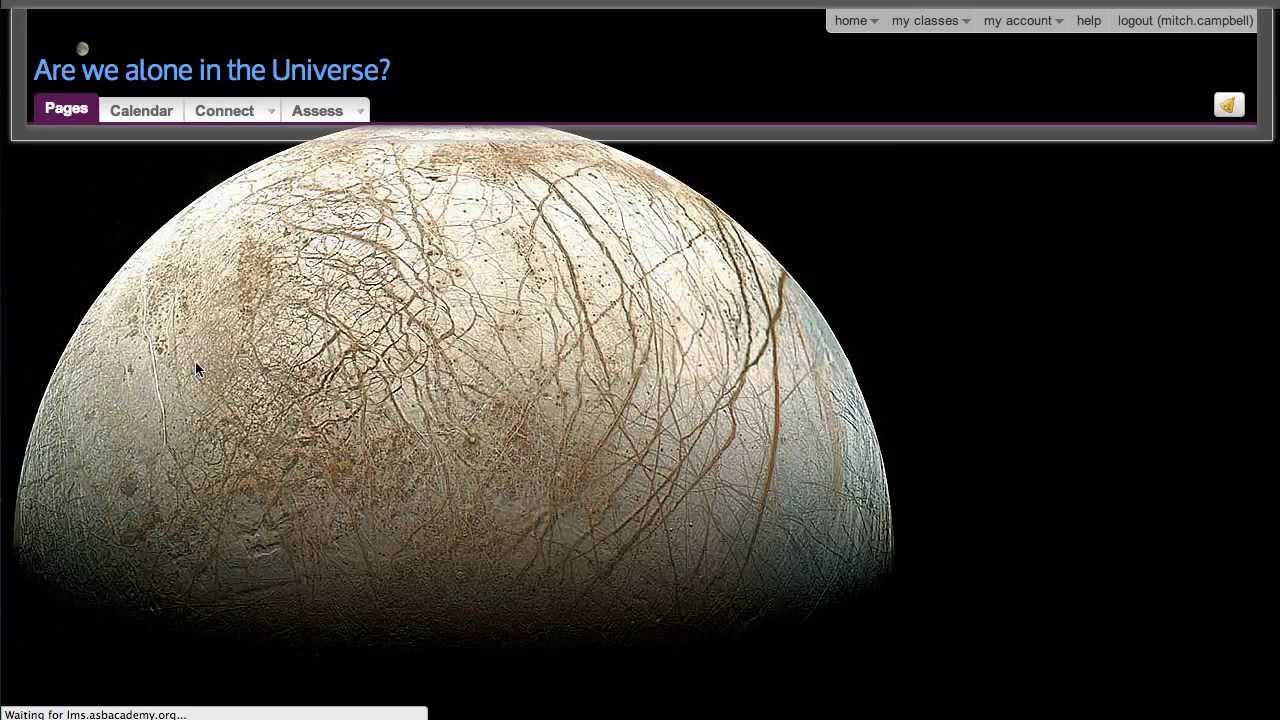Click the Europa moon image
Viewport: 1280px width, 720px height.
(452, 390)
